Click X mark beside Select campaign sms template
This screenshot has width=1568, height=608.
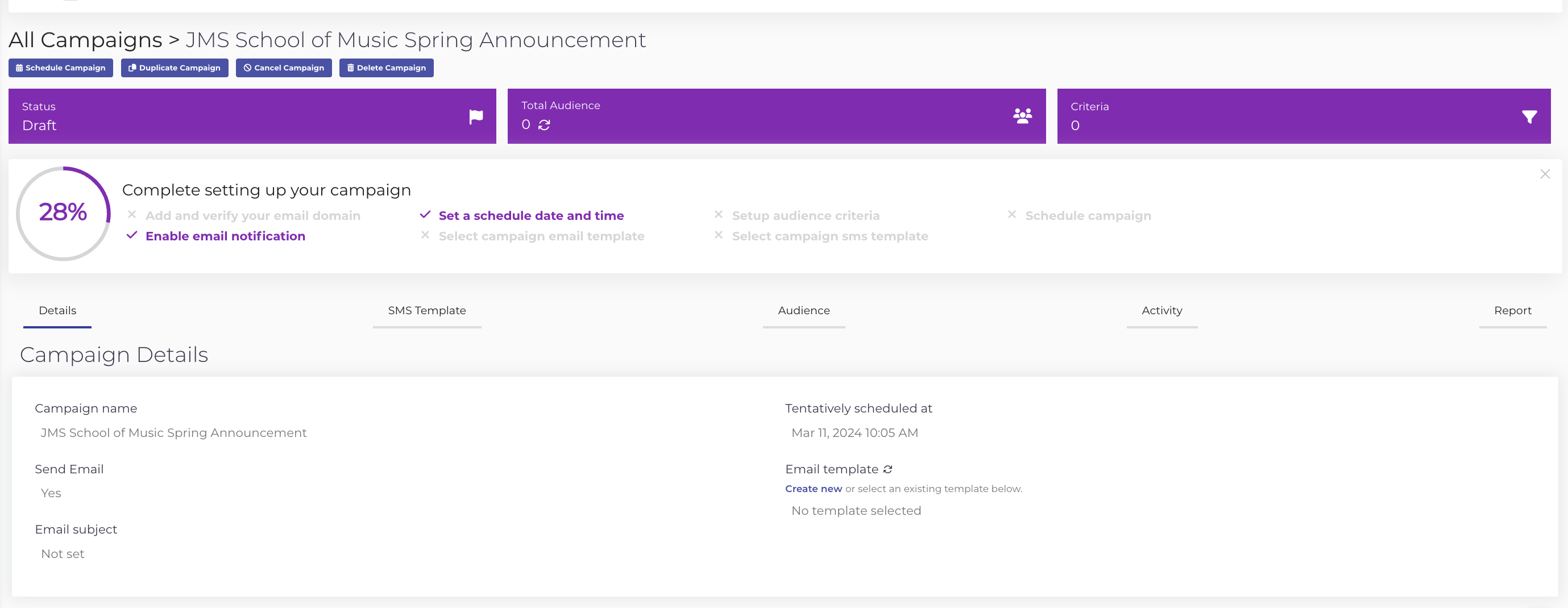(x=718, y=235)
